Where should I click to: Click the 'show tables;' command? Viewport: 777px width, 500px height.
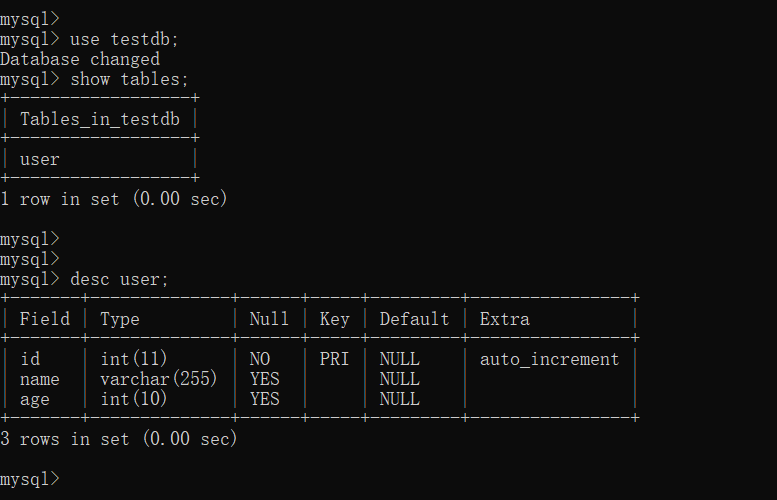pyautogui.click(x=129, y=79)
